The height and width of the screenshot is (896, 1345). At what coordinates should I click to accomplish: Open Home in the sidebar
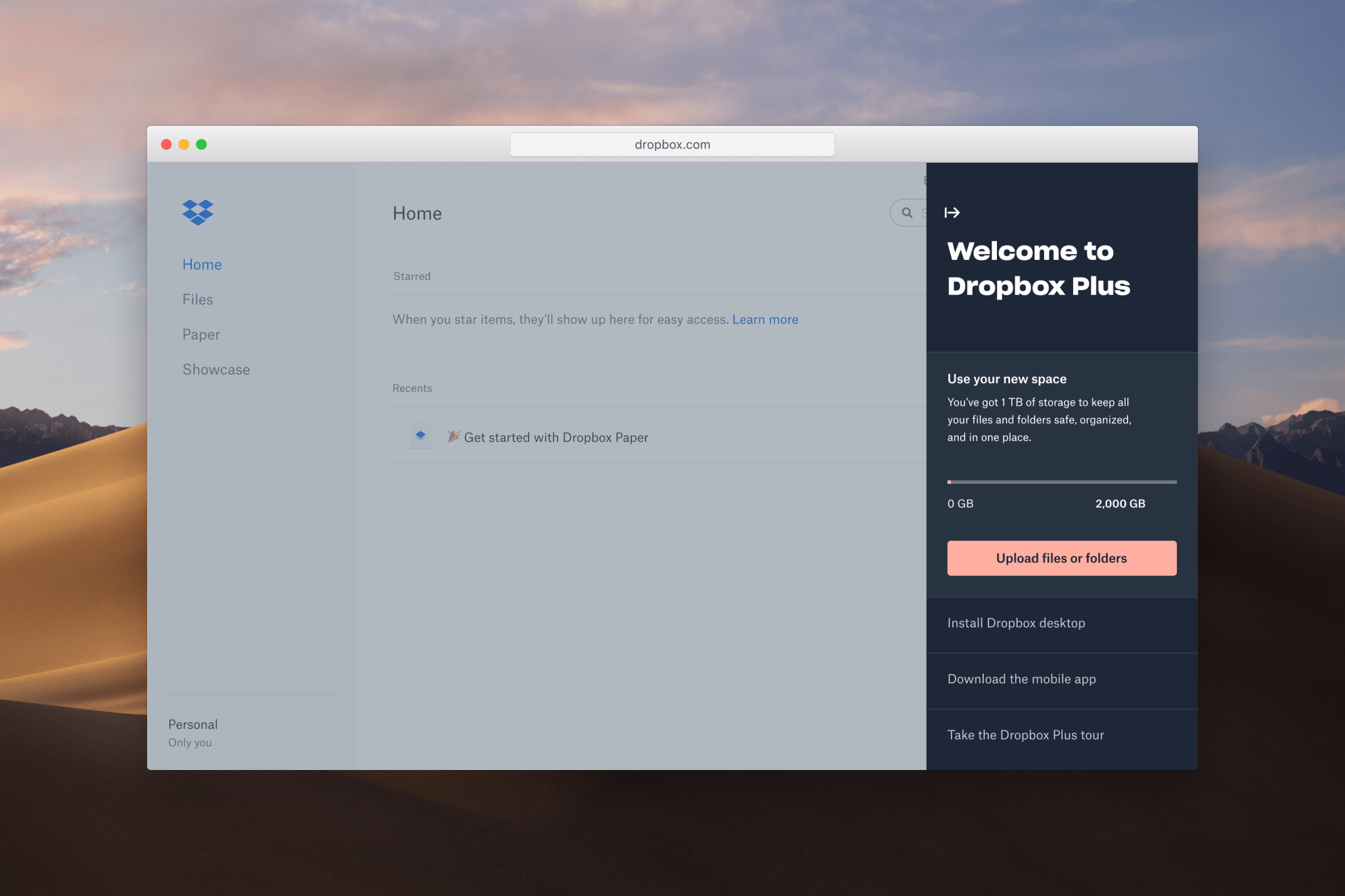pos(202,265)
